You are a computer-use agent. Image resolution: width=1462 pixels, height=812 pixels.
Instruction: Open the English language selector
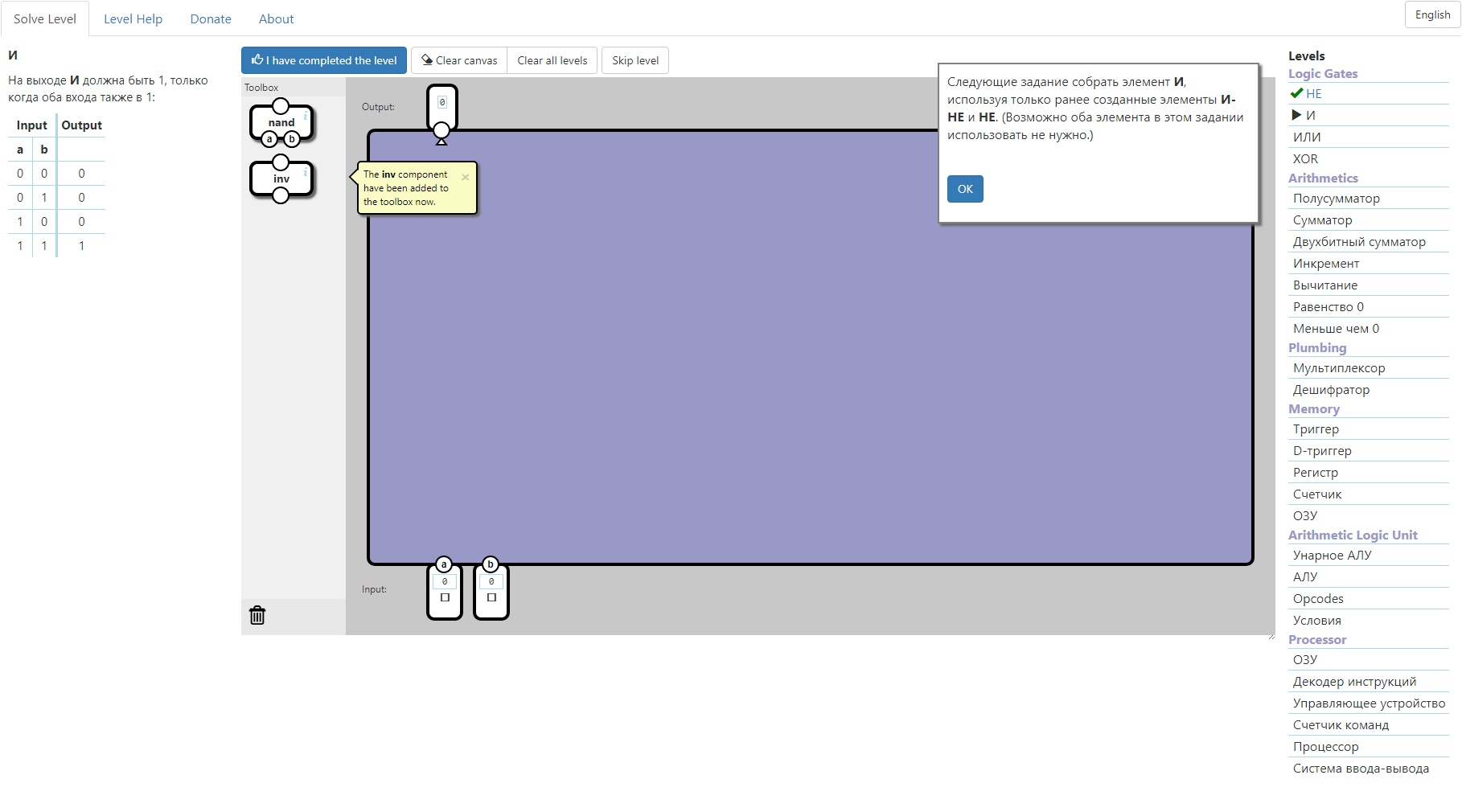pos(1432,14)
